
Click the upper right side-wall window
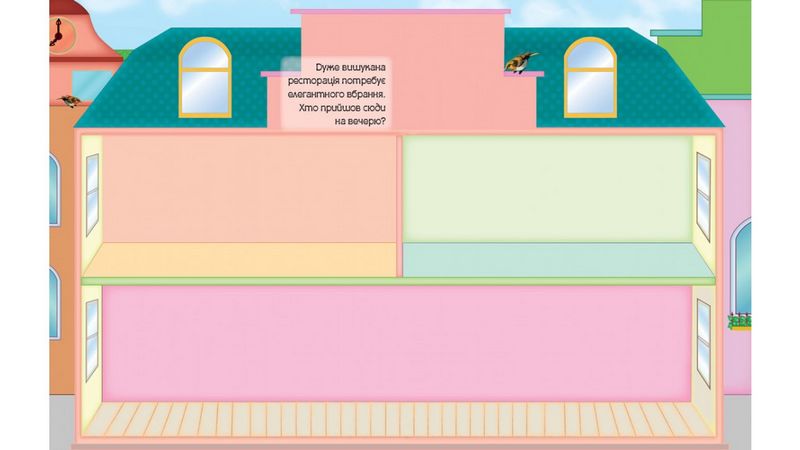click(x=703, y=195)
